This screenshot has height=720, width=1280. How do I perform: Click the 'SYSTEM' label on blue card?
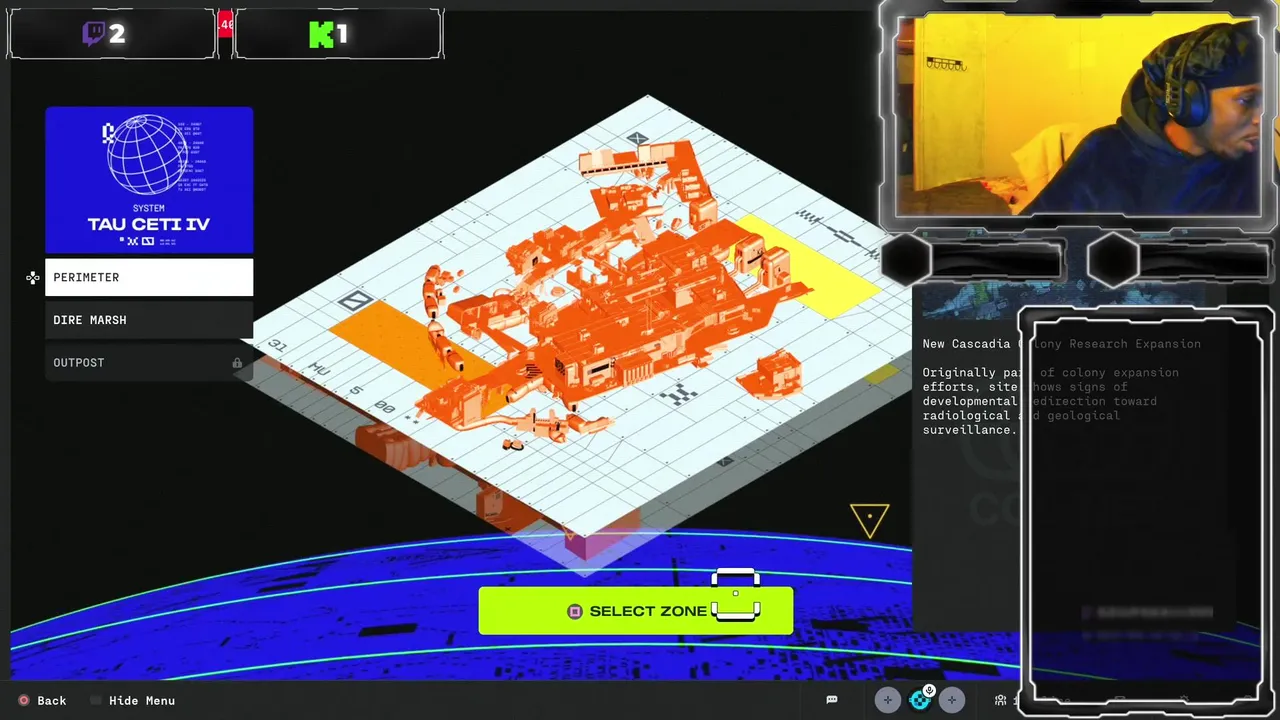[149, 208]
